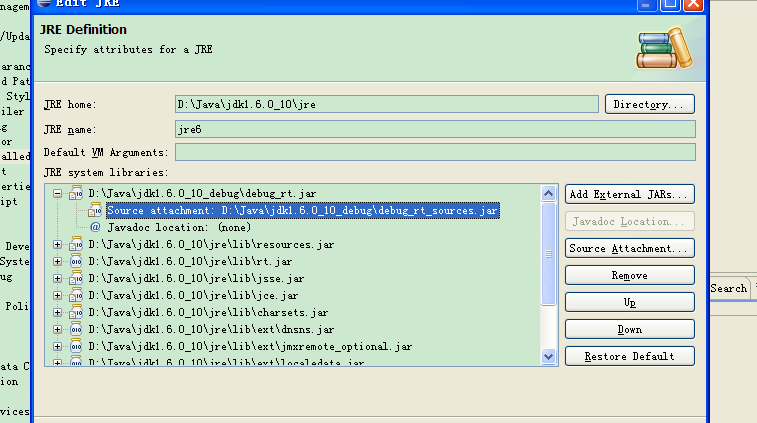This screenshot has width=757, height=423.
Task: Focus the Default VM Arguments field
Action: [x=435, y=152]
